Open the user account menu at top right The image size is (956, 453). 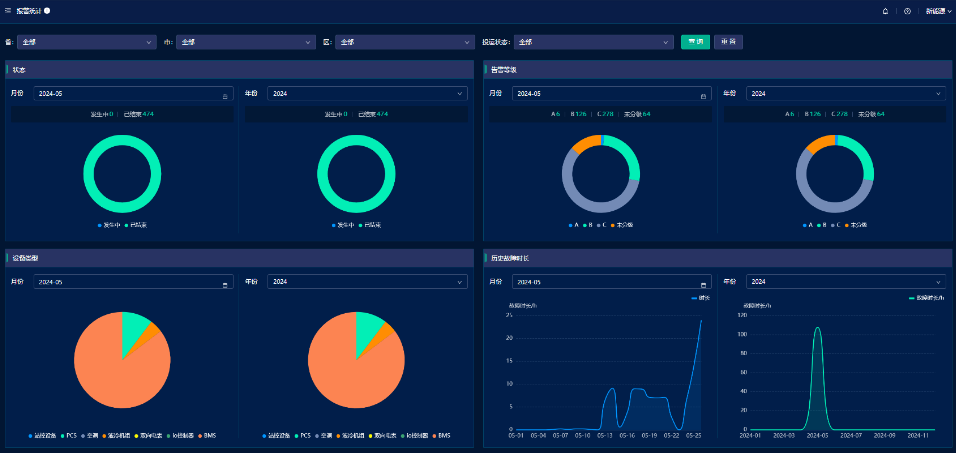(936, 11)
